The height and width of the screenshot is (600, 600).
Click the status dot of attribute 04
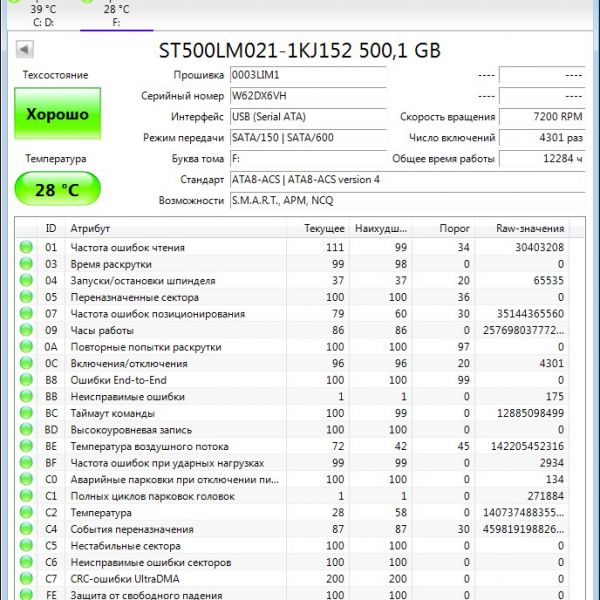click(x=26, y=280)
